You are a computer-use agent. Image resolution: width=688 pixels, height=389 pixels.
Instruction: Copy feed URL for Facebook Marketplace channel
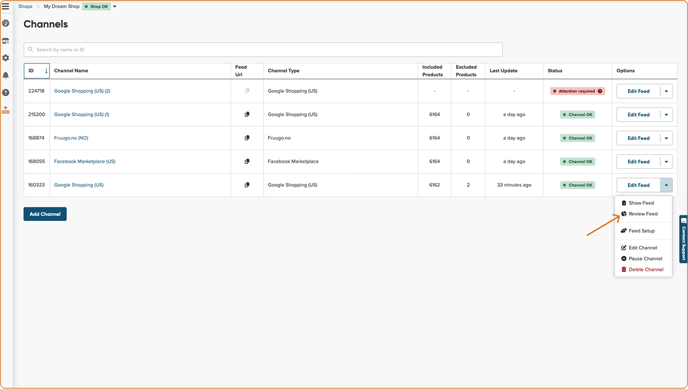point(247,161)
